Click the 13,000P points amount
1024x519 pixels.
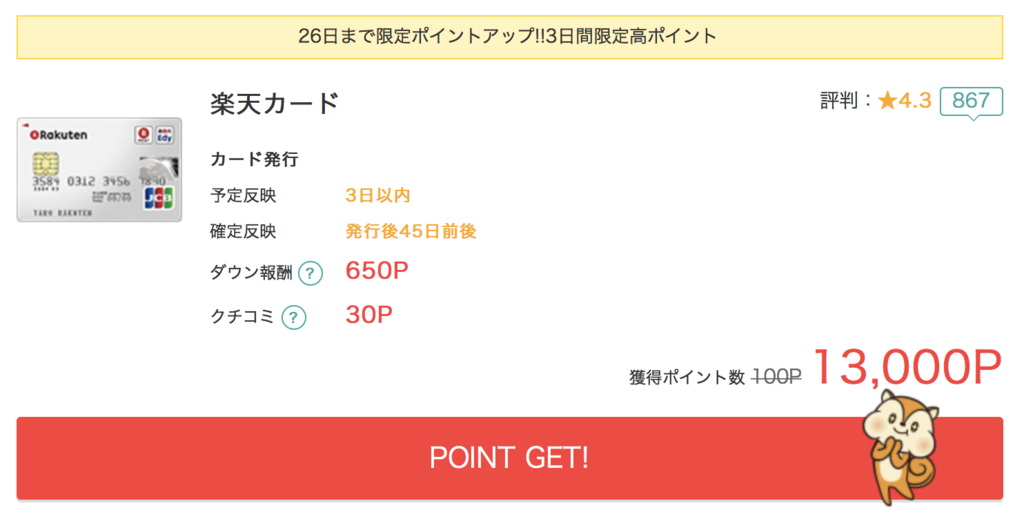coord(907,367)
